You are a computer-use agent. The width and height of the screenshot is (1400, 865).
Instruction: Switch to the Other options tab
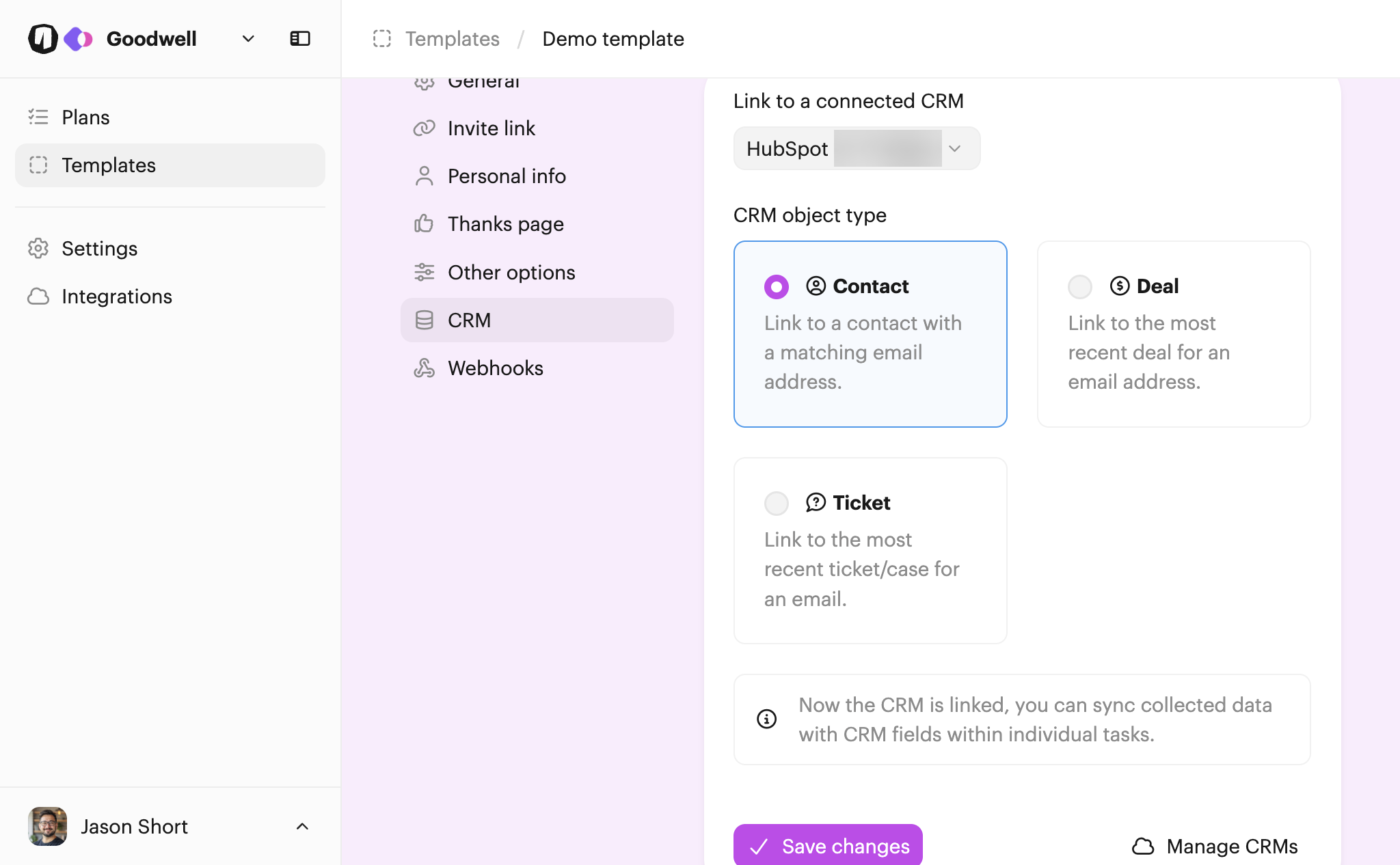coord(511,273)
